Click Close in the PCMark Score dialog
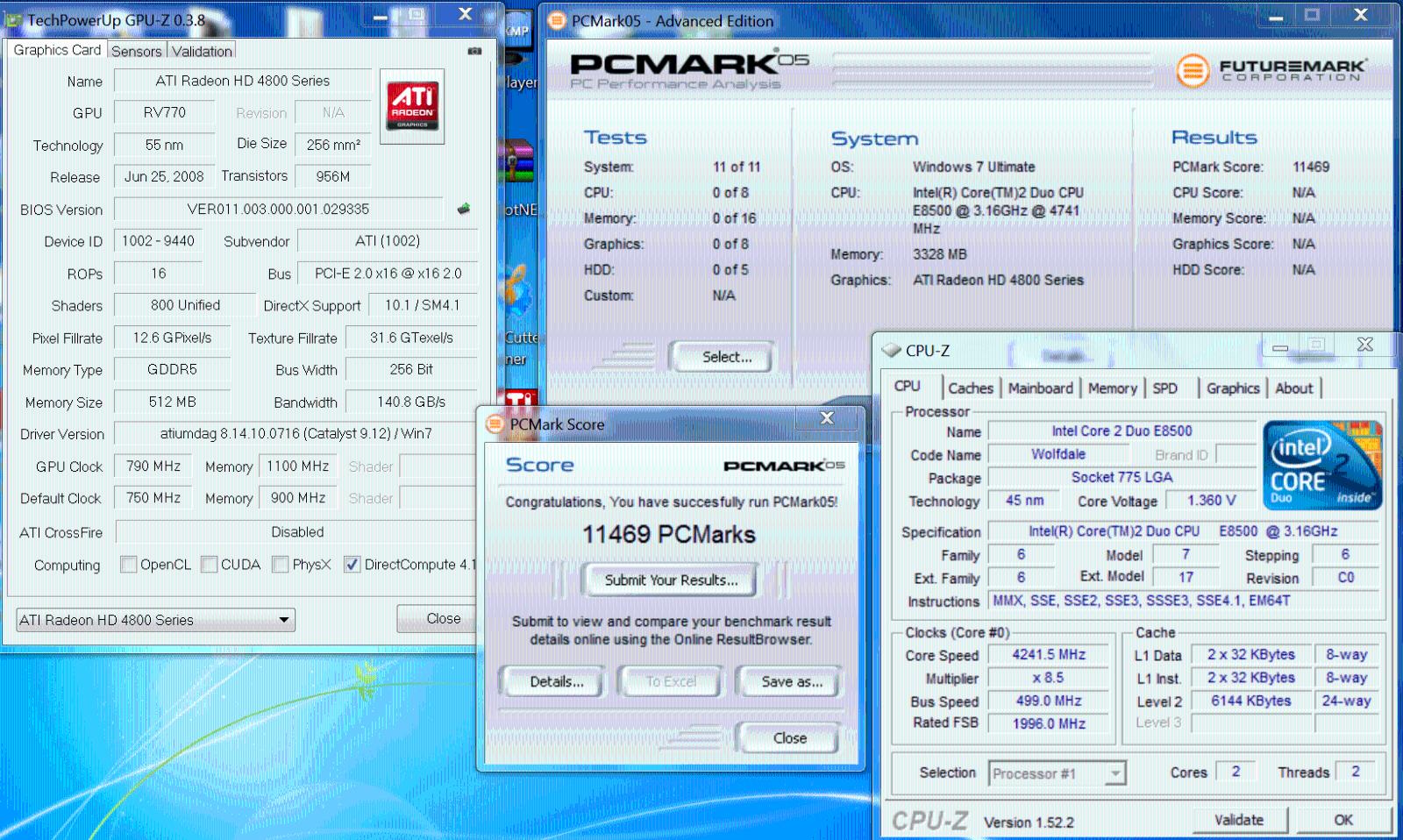Screen dimensions: 1403x840 click(787, 738)
